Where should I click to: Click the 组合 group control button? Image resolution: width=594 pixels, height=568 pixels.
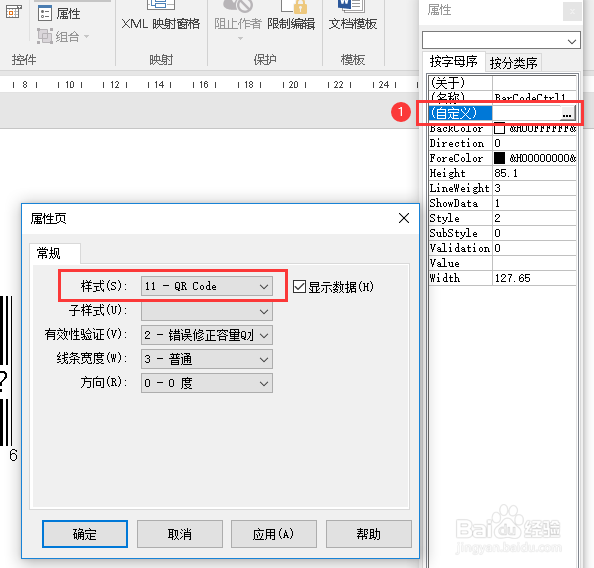point(59,36)
